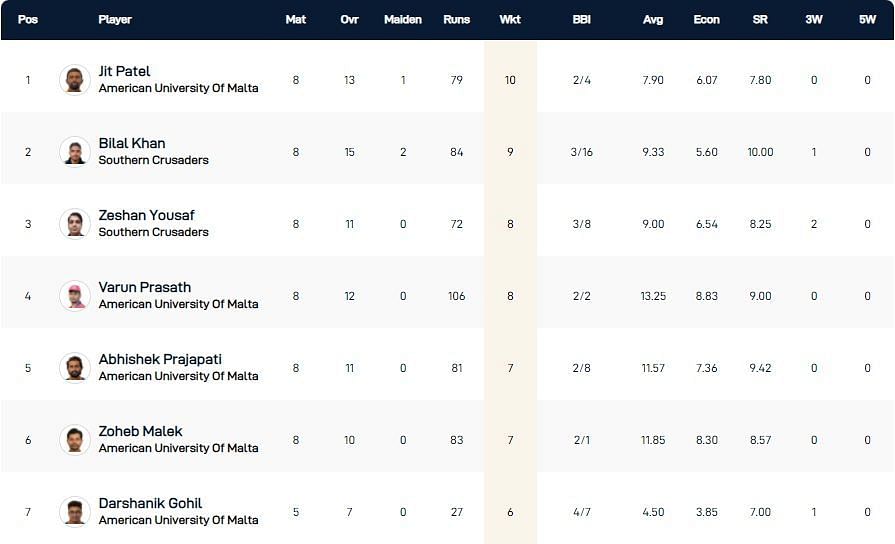Click Zoheb Malek's player avatar

pos(75,440)
